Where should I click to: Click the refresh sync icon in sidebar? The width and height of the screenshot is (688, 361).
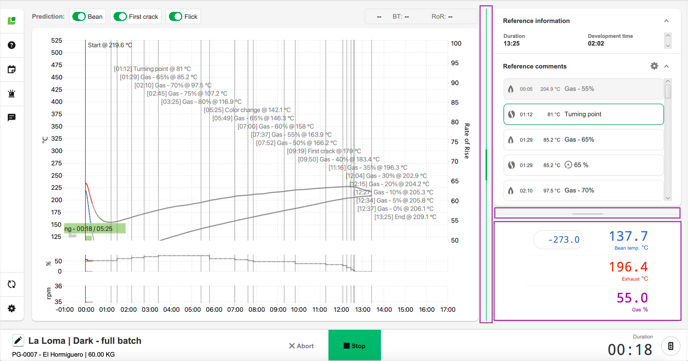tap(12, 284)
